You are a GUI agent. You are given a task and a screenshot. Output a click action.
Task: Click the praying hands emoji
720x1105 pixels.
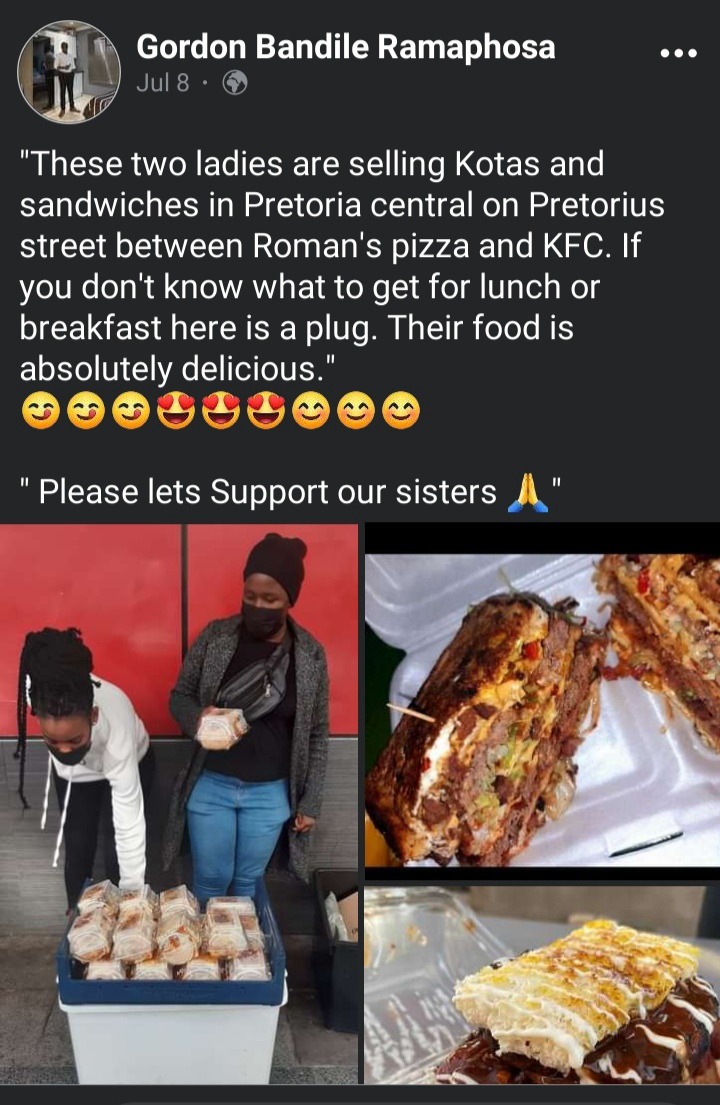(x=527, y=493)
